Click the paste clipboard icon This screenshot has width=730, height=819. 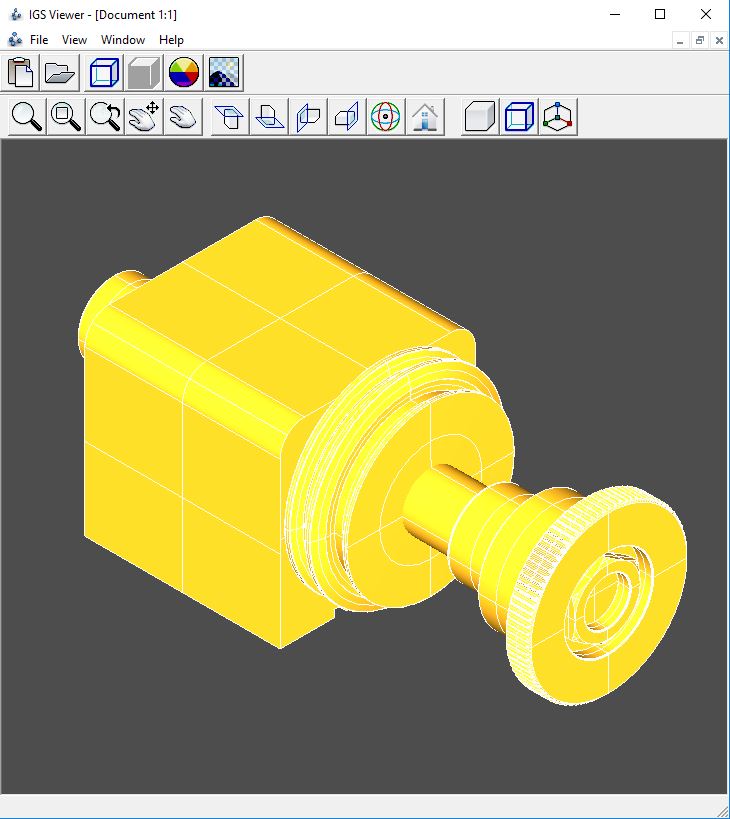point(21,73)
